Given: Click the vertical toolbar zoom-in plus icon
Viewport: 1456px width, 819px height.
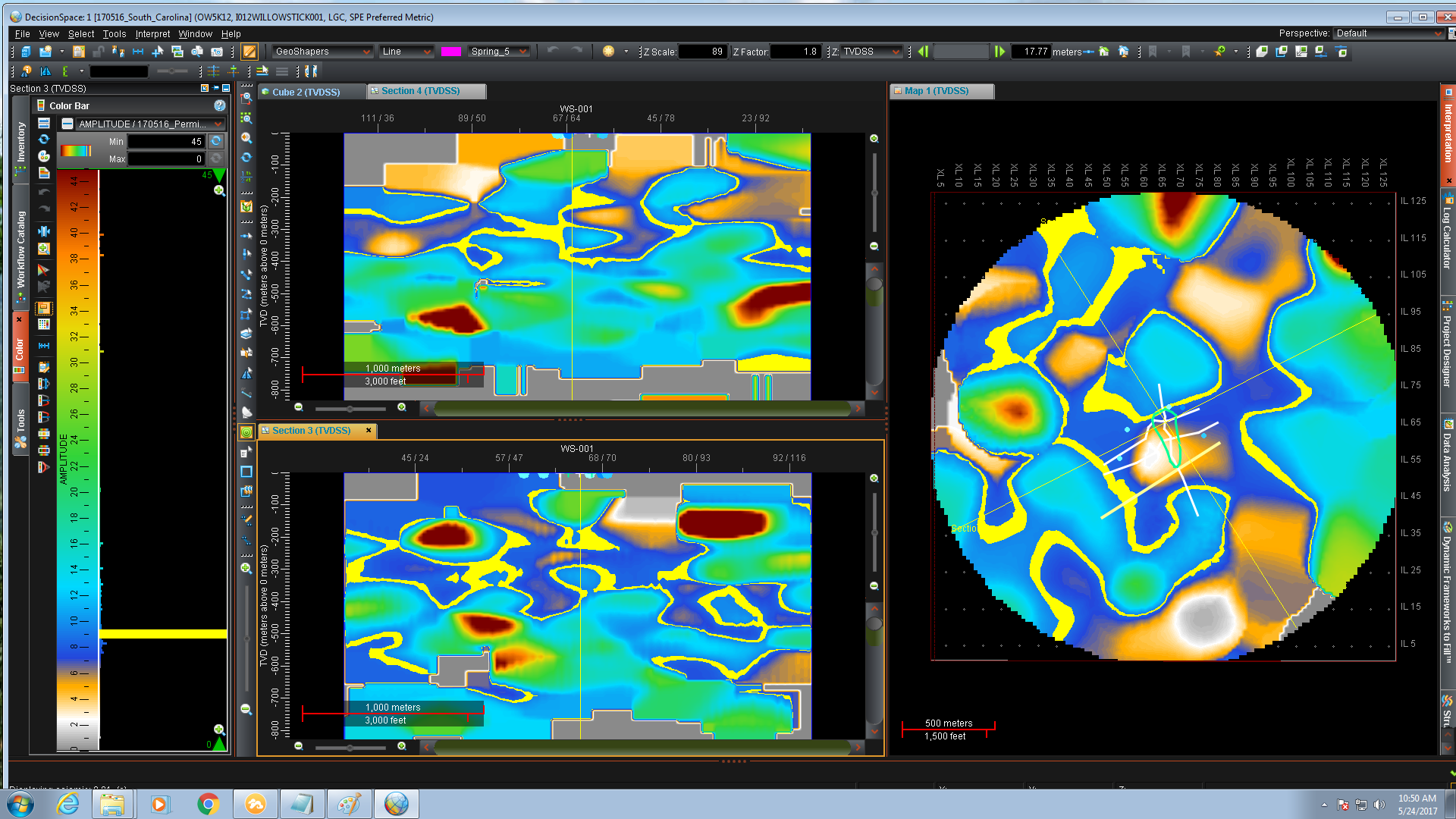Looking at the screenshot, I should (x=246, y=568).
